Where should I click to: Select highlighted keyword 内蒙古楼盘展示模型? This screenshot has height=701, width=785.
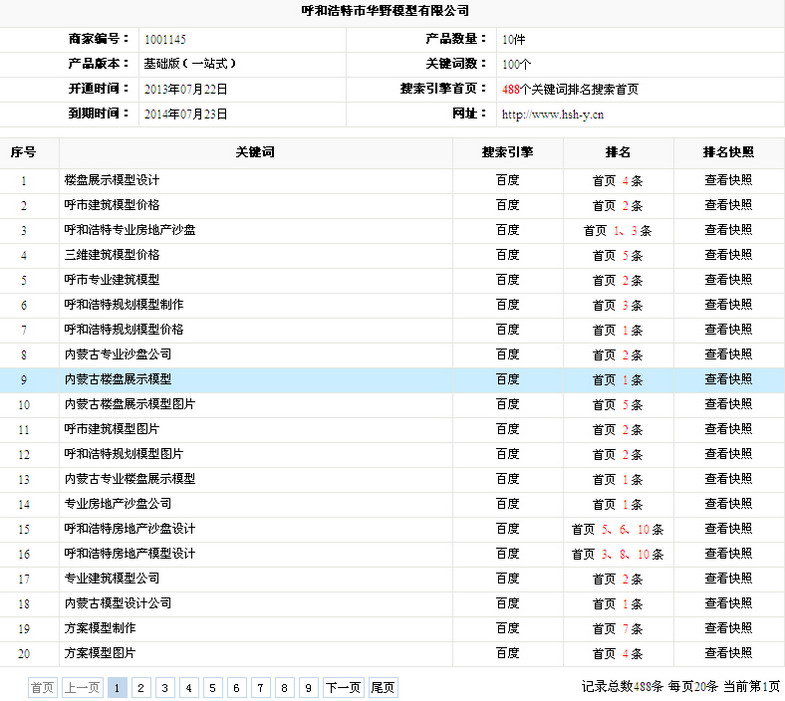coord(118,380)
